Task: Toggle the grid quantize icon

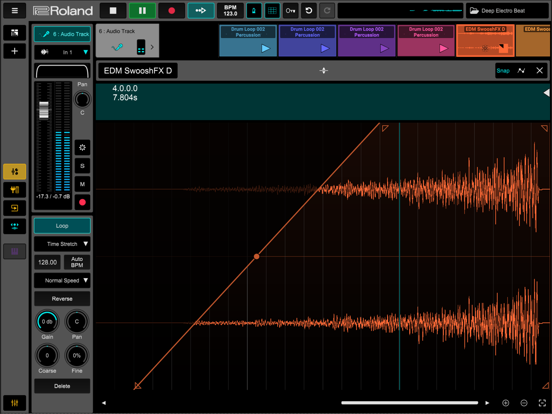Action: 272,11
